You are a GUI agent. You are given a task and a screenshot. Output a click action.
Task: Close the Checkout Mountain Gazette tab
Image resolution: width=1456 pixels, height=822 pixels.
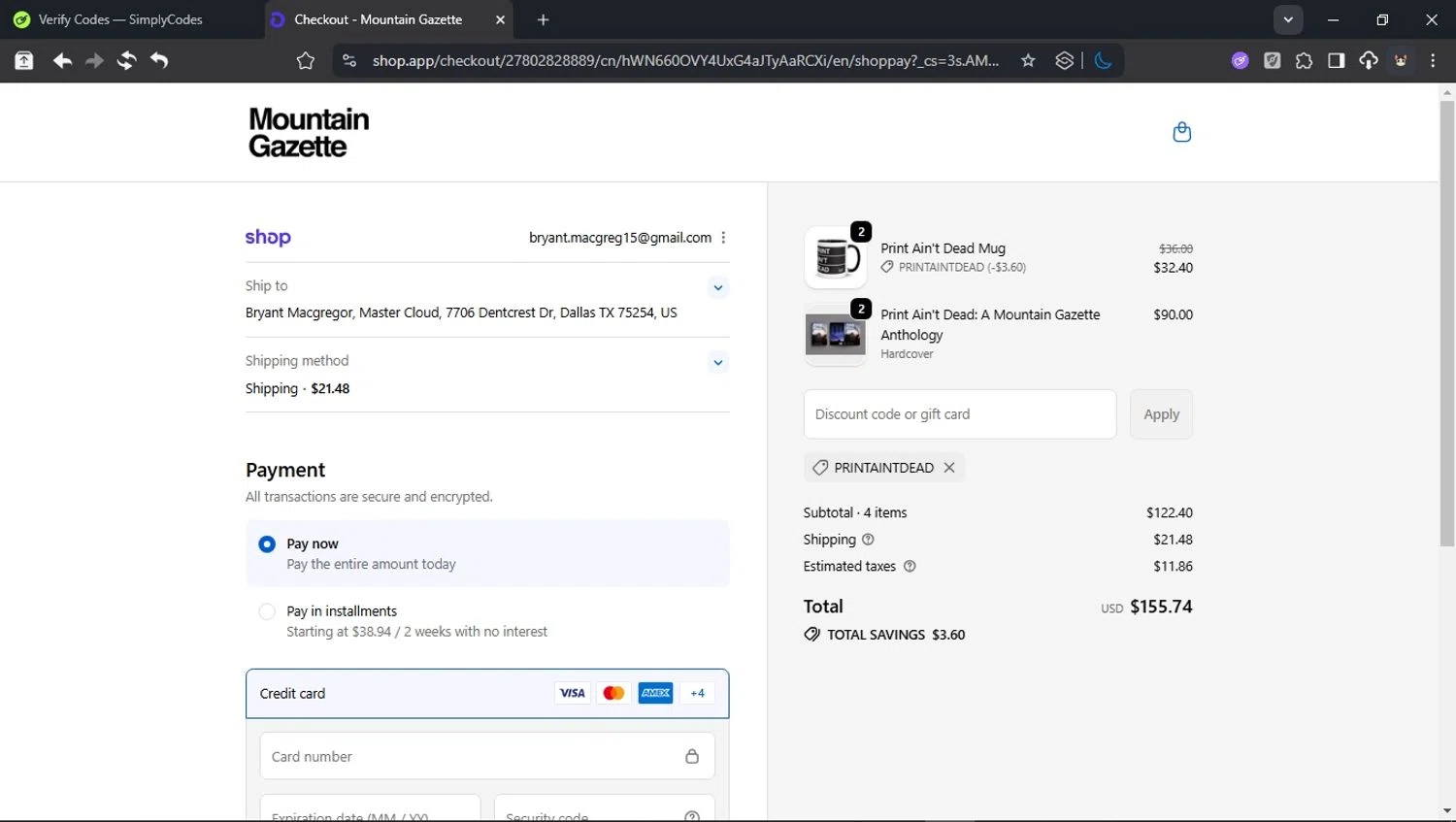500,19
